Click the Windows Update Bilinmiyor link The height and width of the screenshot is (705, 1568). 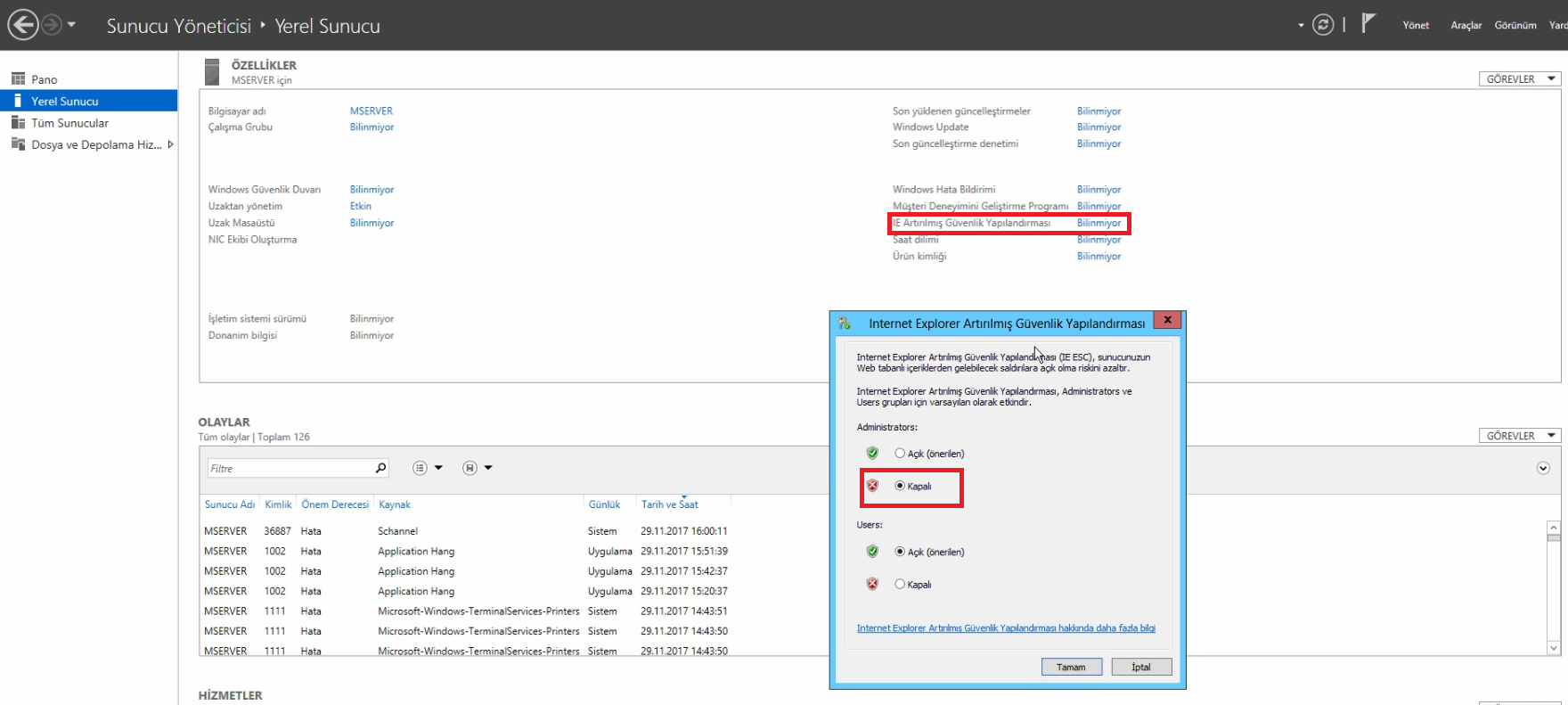[x=1098, y=127]
